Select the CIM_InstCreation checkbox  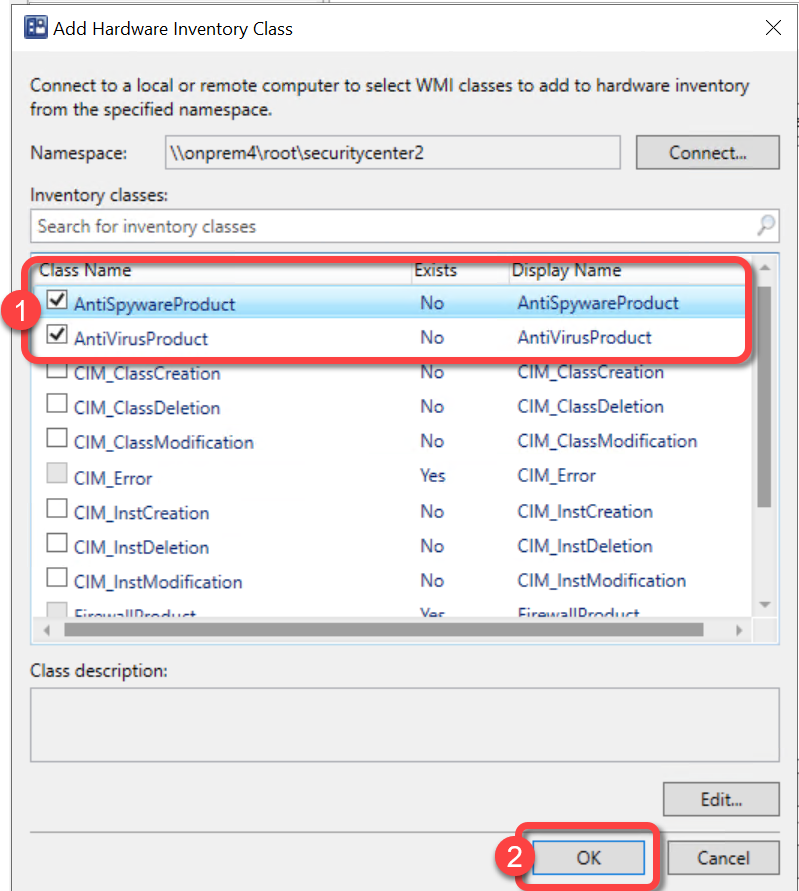(57, 512)
